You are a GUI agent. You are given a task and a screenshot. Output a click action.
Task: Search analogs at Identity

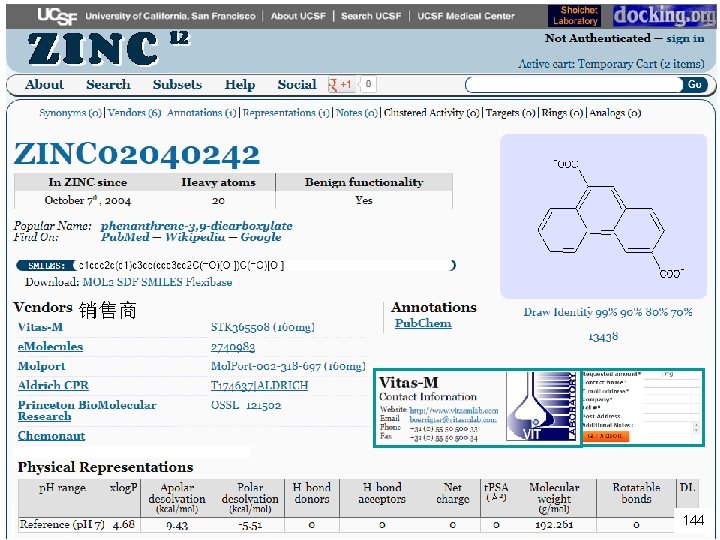pos(573,313)
